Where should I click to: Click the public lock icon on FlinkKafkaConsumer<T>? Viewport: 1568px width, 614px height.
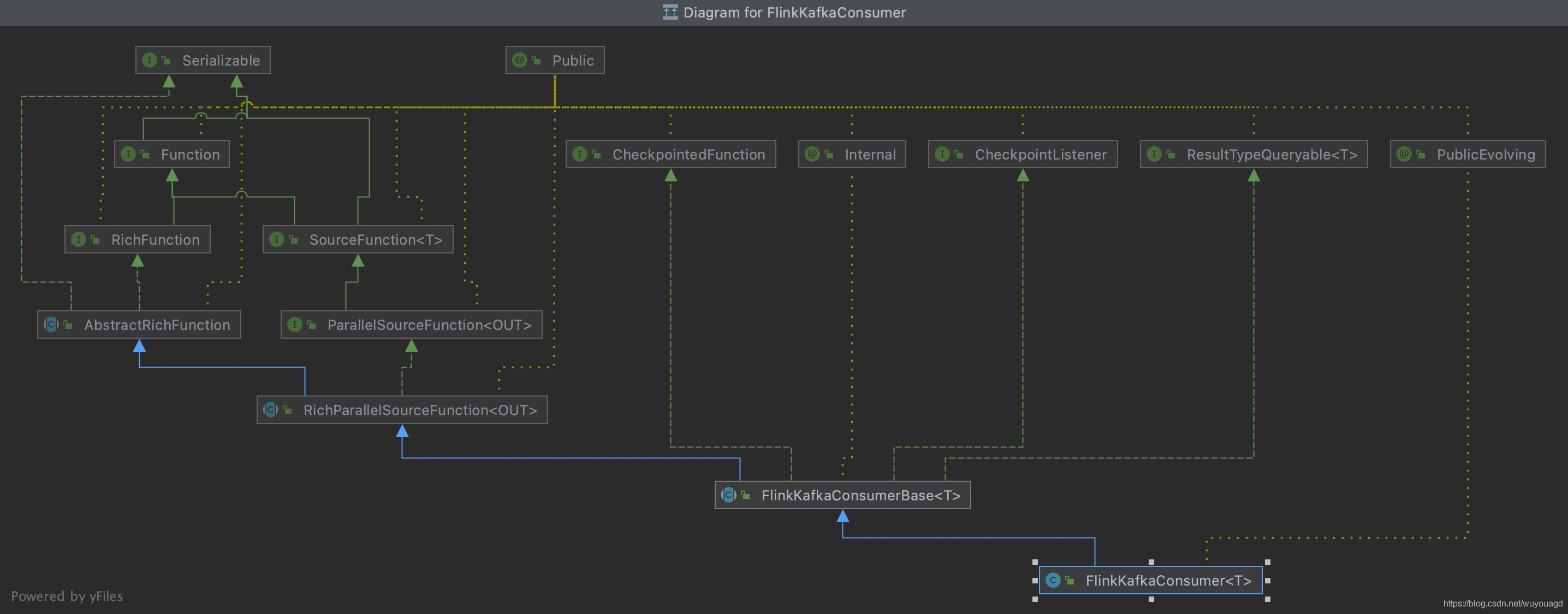1070,581
